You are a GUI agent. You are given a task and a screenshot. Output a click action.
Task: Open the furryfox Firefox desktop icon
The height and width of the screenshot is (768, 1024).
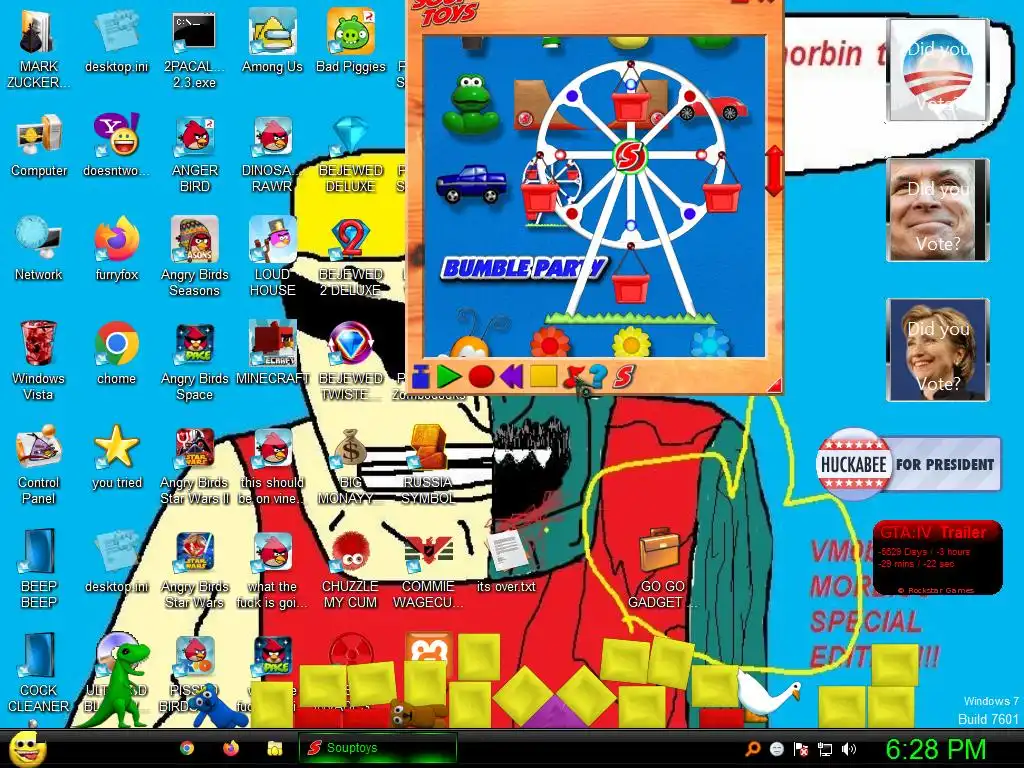tap(116, 248)
